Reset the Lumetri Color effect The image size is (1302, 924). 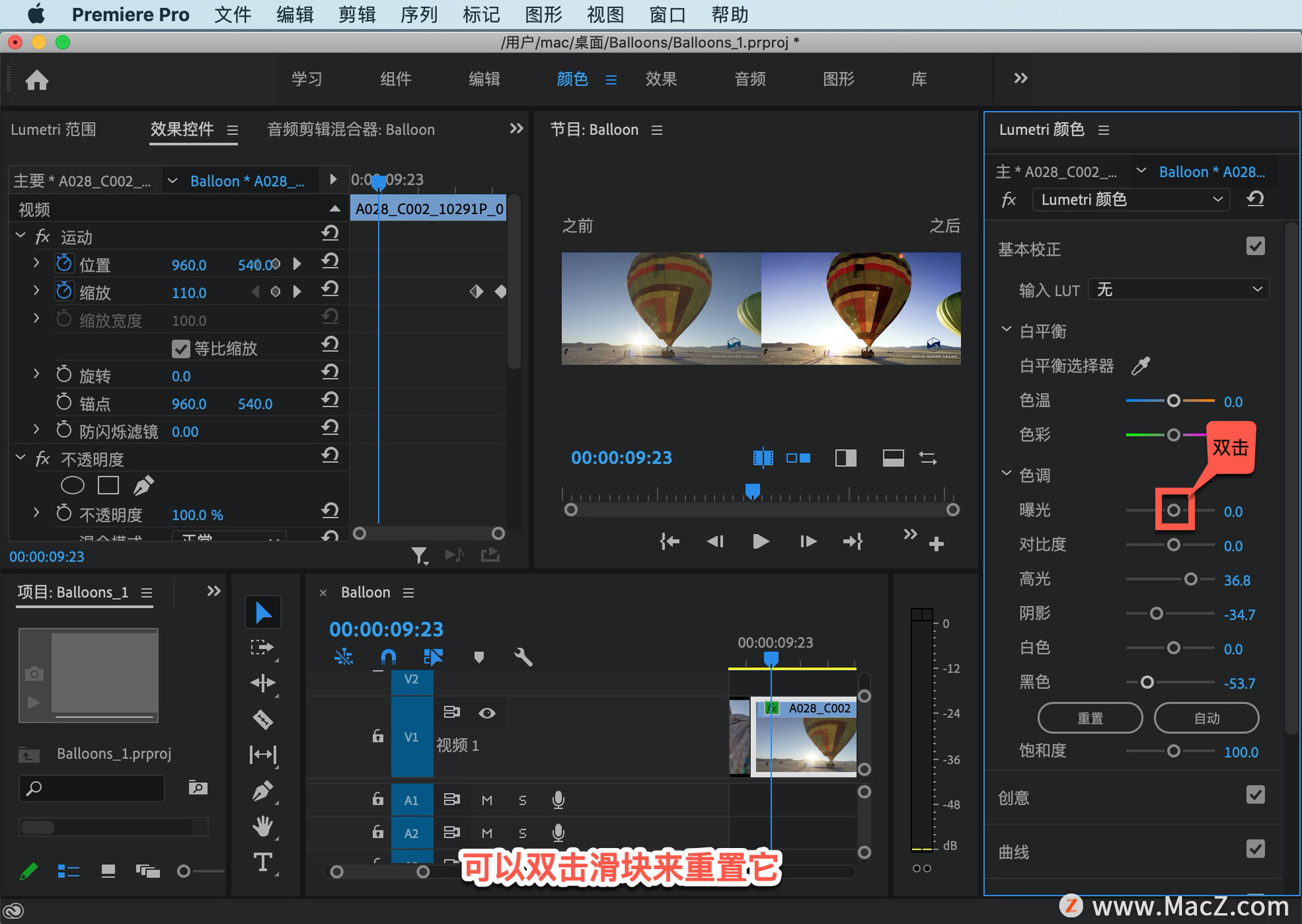coord(1255,199)
